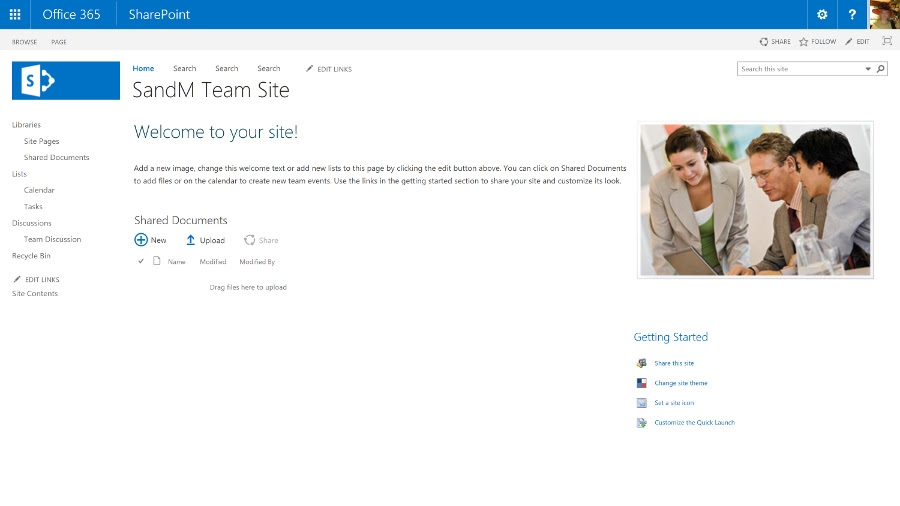Image resolution: width=900 pixels, height=506 pixels.
Task: Click the Customize the Quick Launch link text
Action: point(695,423)
